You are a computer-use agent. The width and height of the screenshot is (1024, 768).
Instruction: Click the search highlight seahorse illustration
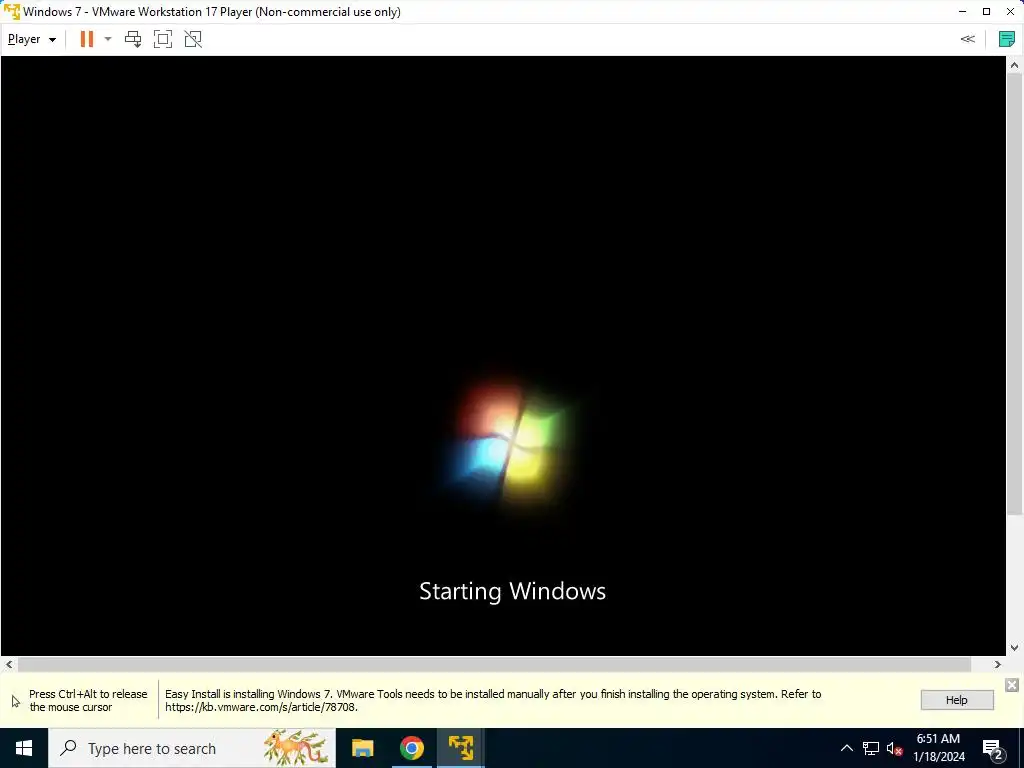coord(296,748)
